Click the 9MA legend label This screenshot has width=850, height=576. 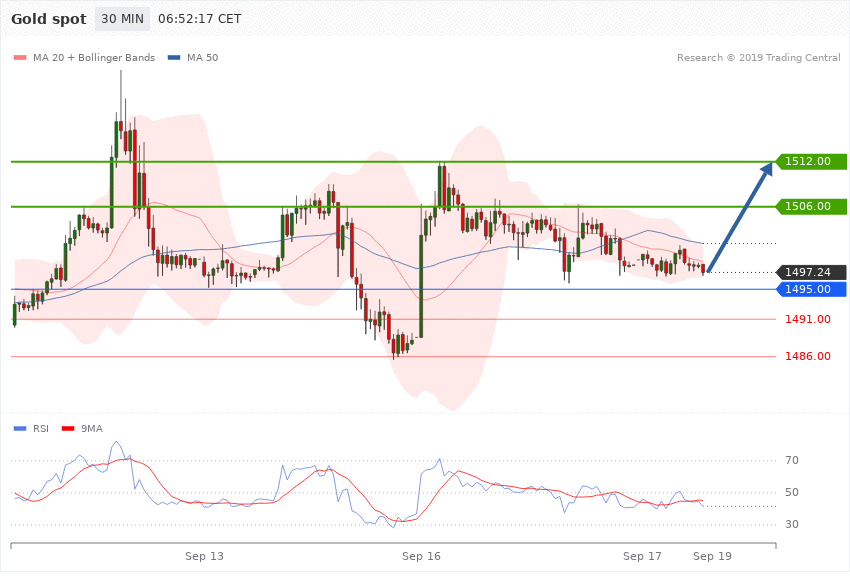coord(92,429)
